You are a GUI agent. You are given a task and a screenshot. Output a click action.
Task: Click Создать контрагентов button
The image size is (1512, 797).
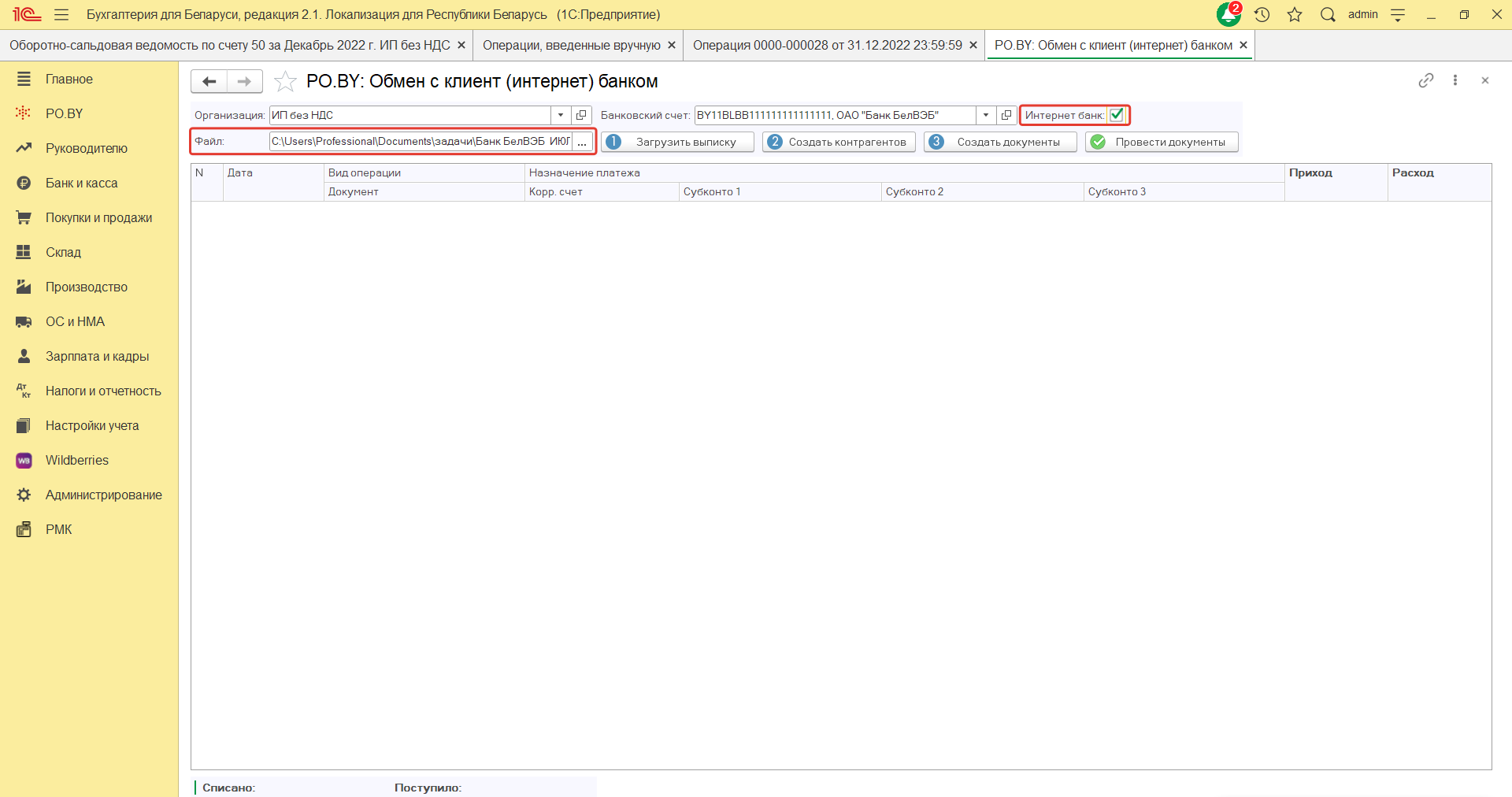coord(839,142)
